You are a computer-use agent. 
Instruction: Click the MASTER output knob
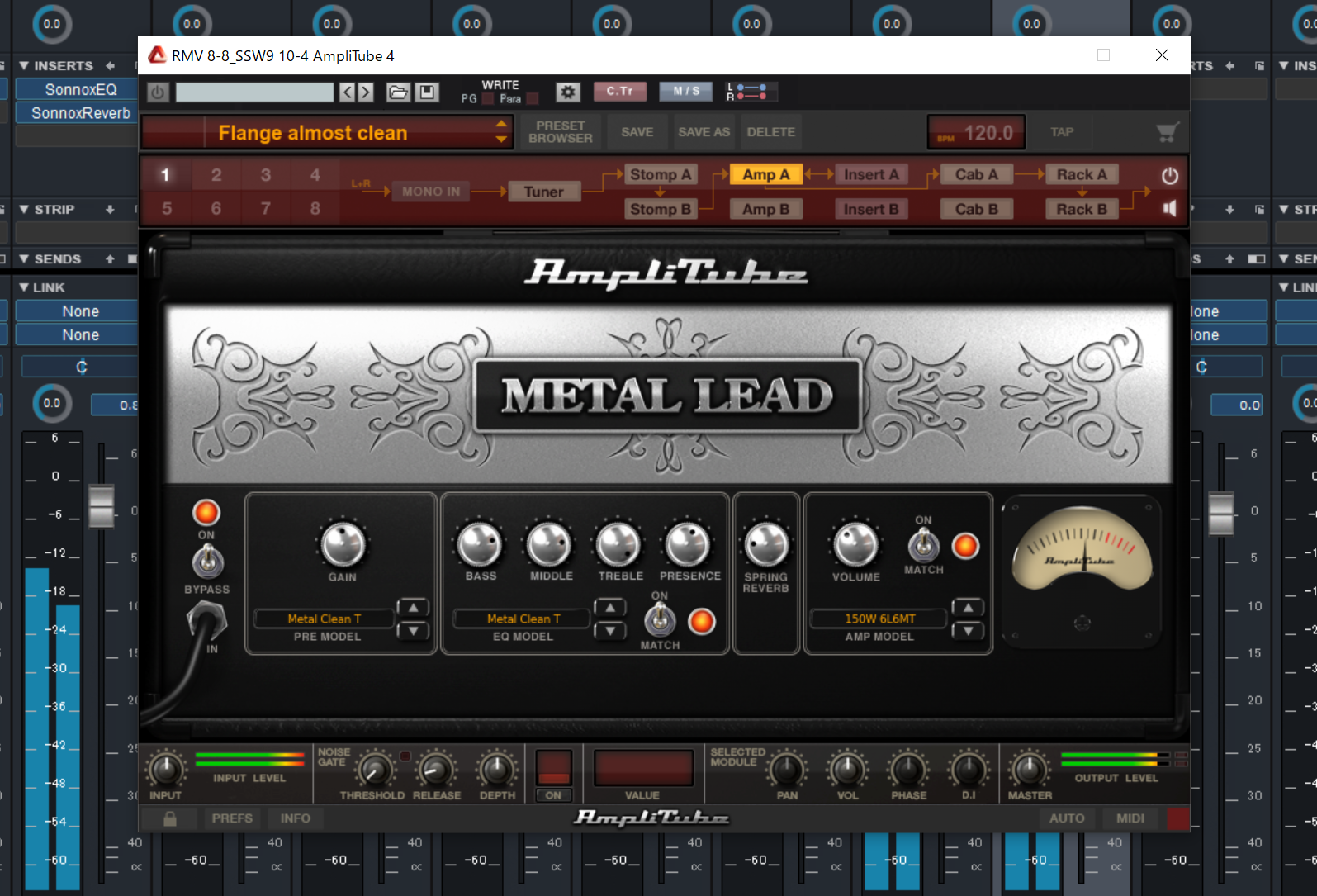tap(1029, 770)
